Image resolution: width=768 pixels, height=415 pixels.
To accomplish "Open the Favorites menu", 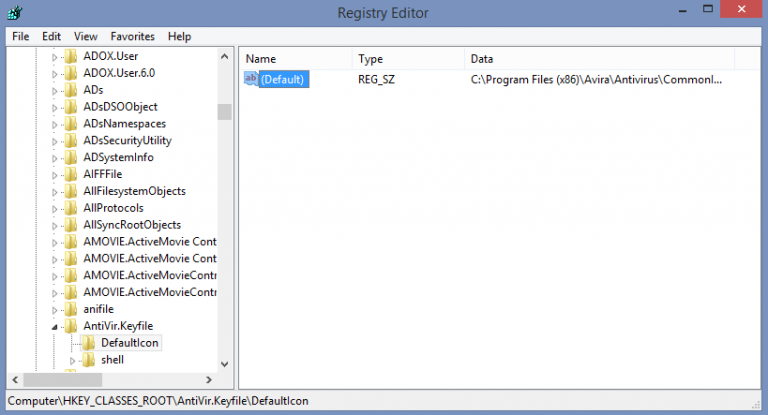I will (132, 36).
